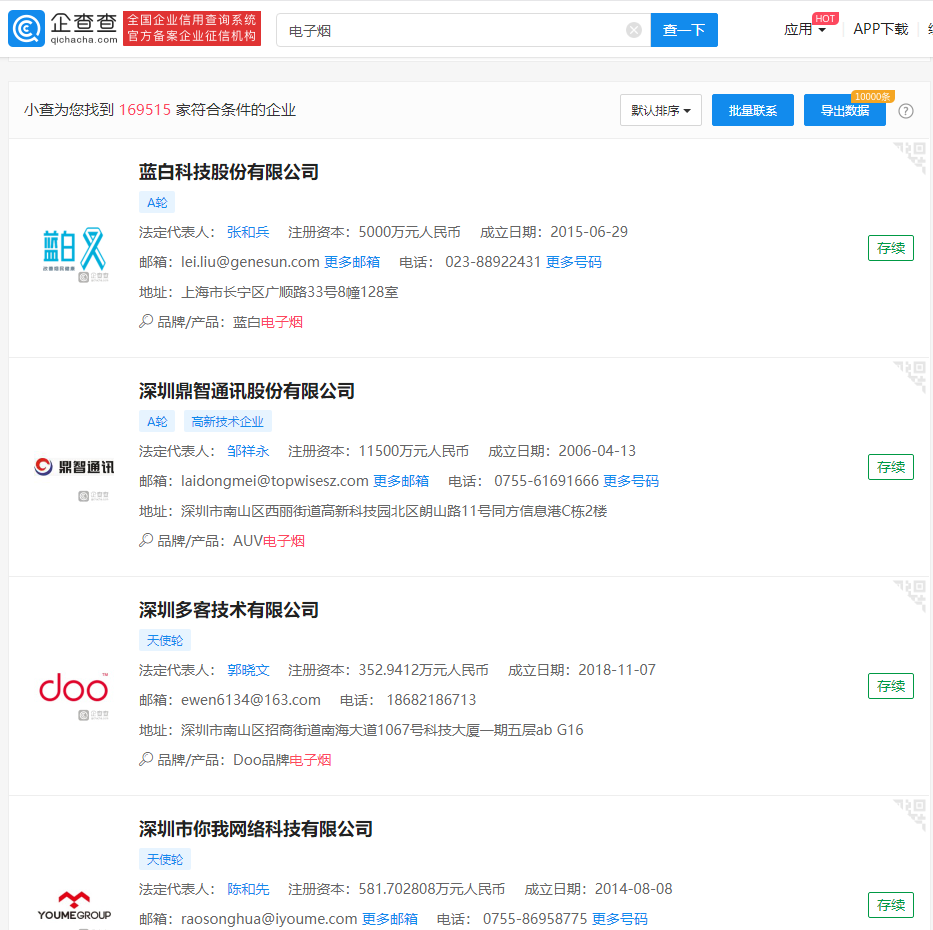Image resolution: width=933 pixels, height=930 pixels.
Task: Click the result count 169515
Action: point(145,110)
